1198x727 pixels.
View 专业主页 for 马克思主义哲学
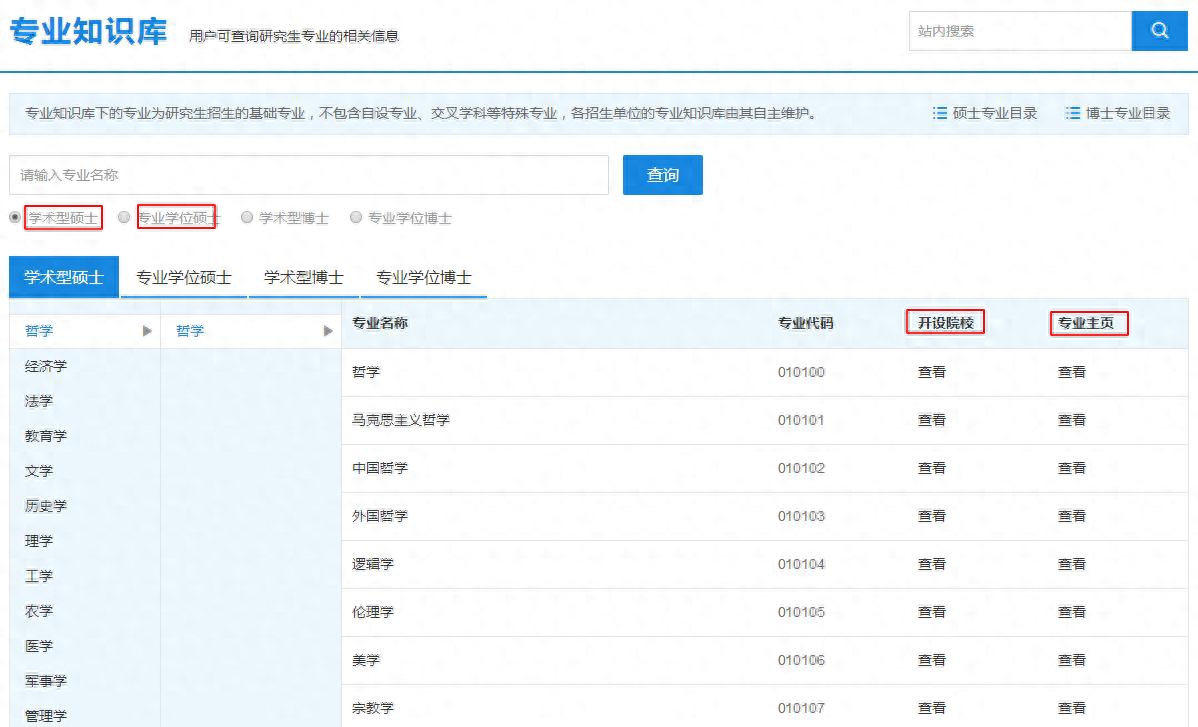(1071, 420)
